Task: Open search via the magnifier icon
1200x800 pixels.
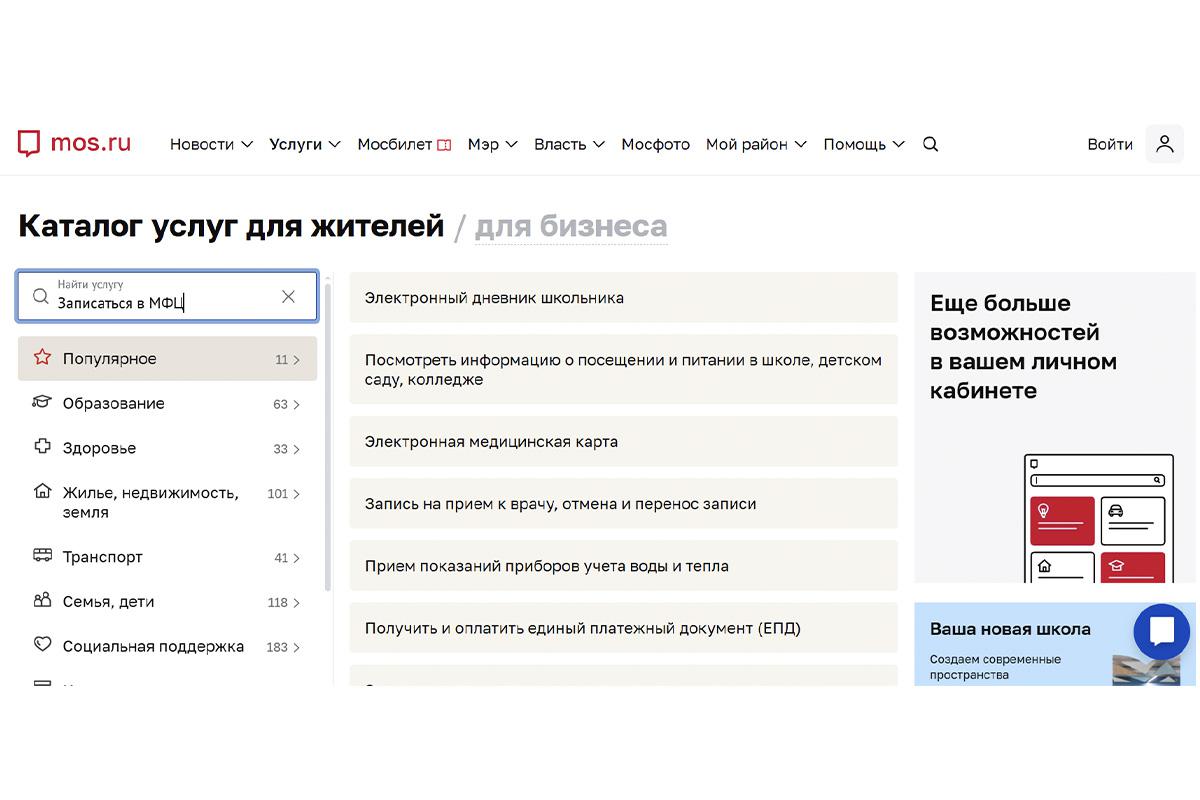Action: point(930,144)
